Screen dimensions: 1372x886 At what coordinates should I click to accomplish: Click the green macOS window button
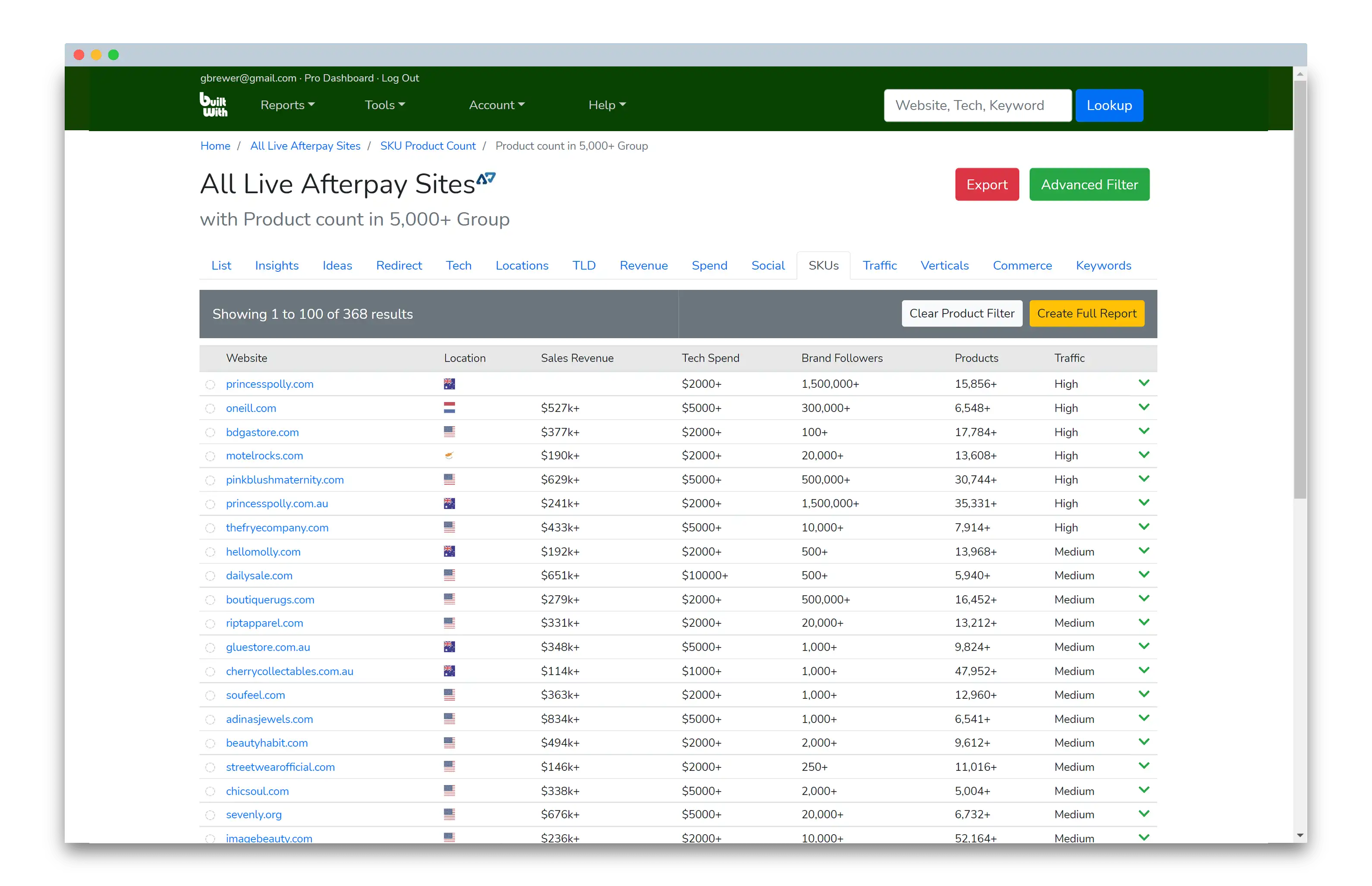[x=113, y=55]
